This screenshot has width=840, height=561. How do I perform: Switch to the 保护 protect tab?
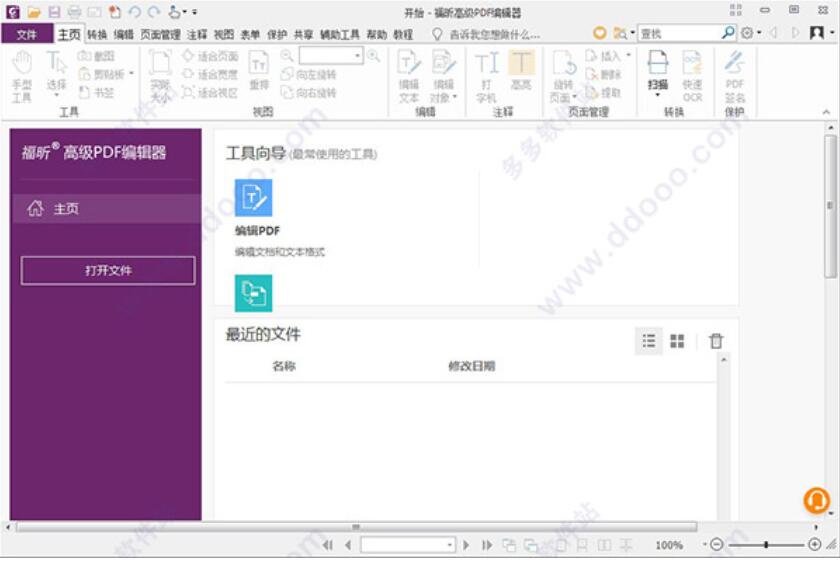coord(277,35)
